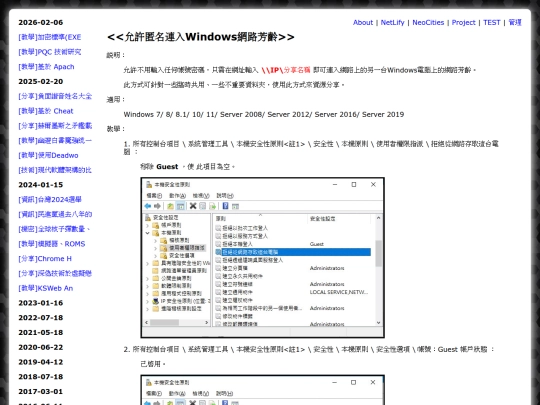Open 動作(A) menu in first embedded window
Image resolution: width=540 pixels, height=405 pixels.
[x=177, y=196]
